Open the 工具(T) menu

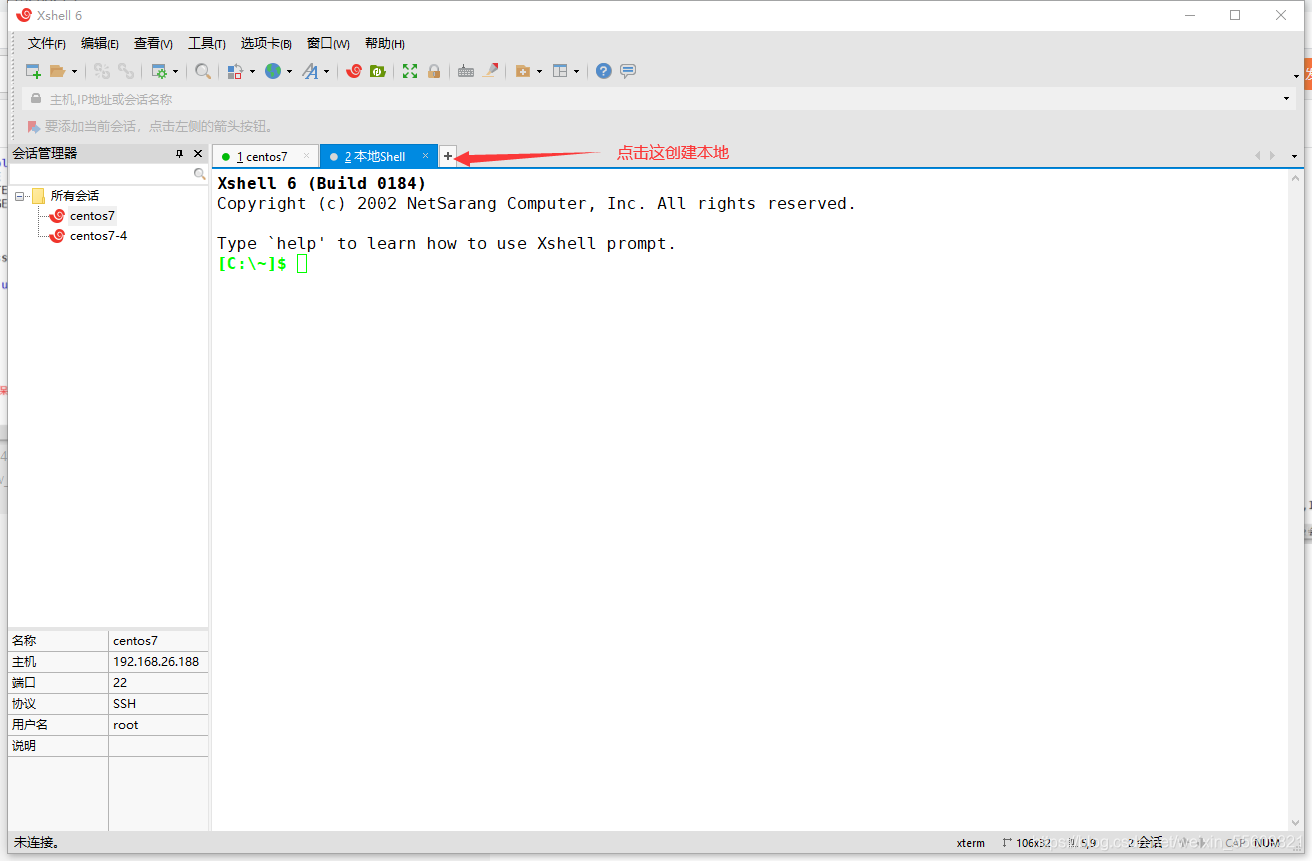[x=207, y=43]
